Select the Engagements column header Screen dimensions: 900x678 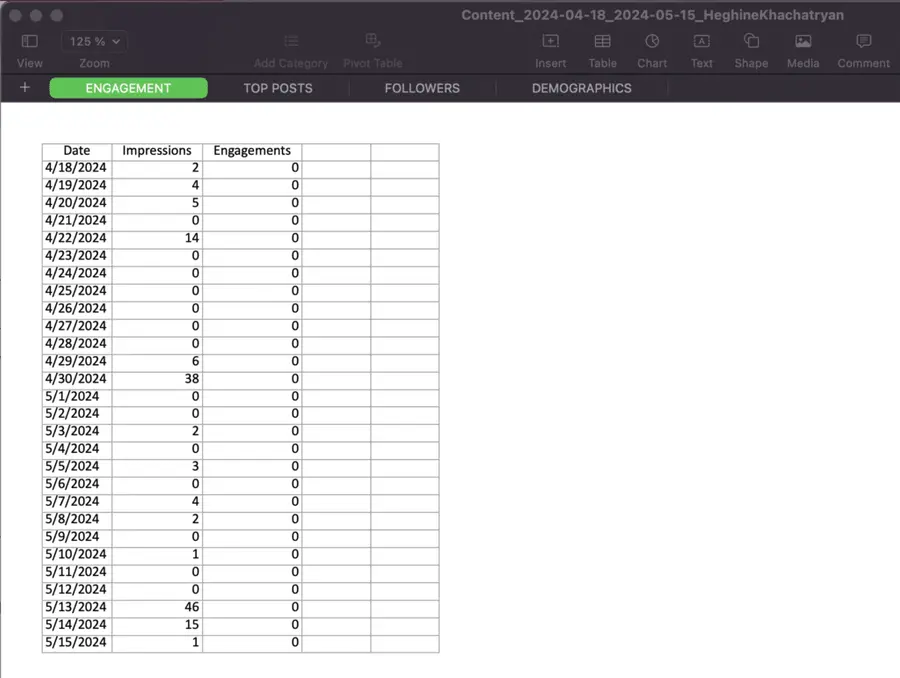[x=252, y=150]
